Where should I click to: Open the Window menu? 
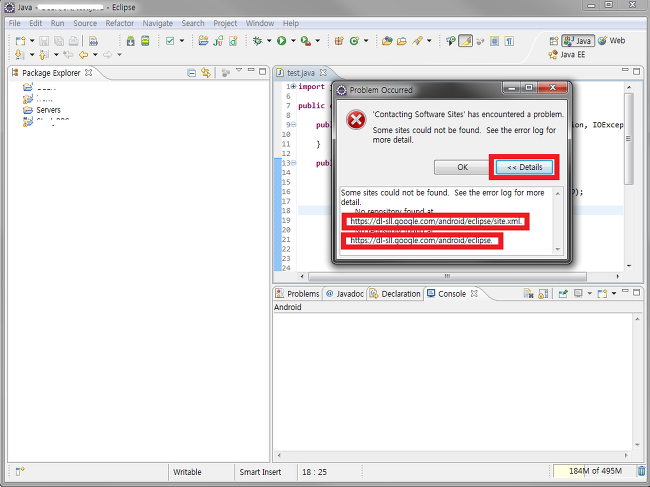[x=260, y=23]
